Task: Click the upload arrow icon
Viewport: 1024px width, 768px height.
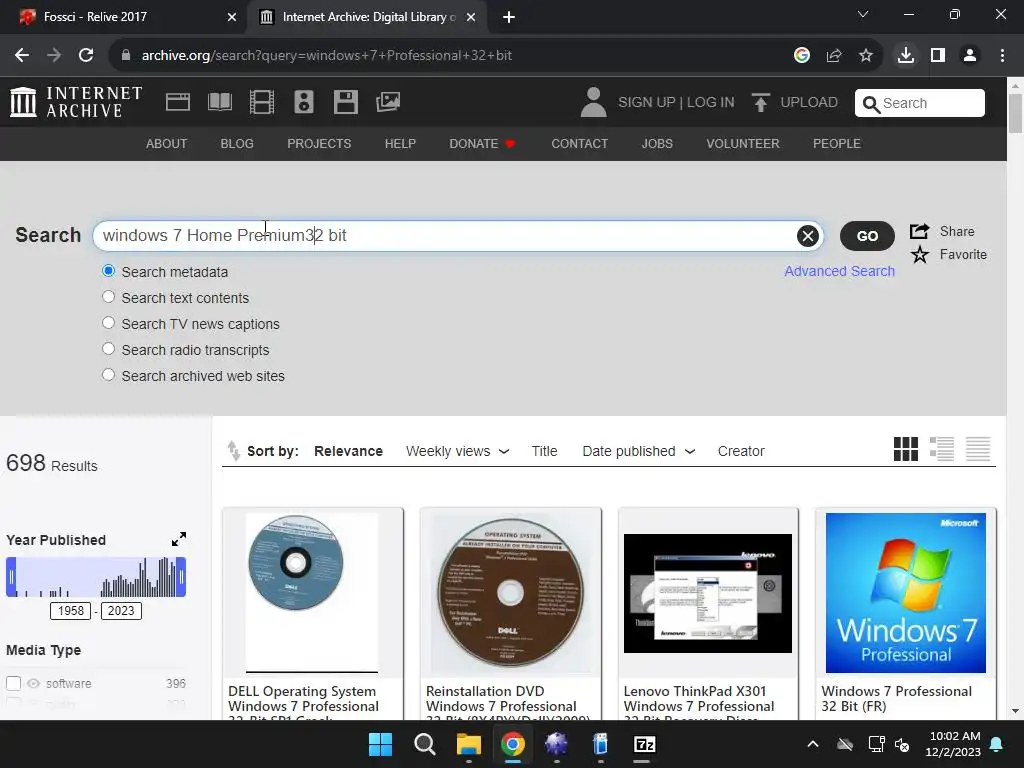Action: click(760, 103)
